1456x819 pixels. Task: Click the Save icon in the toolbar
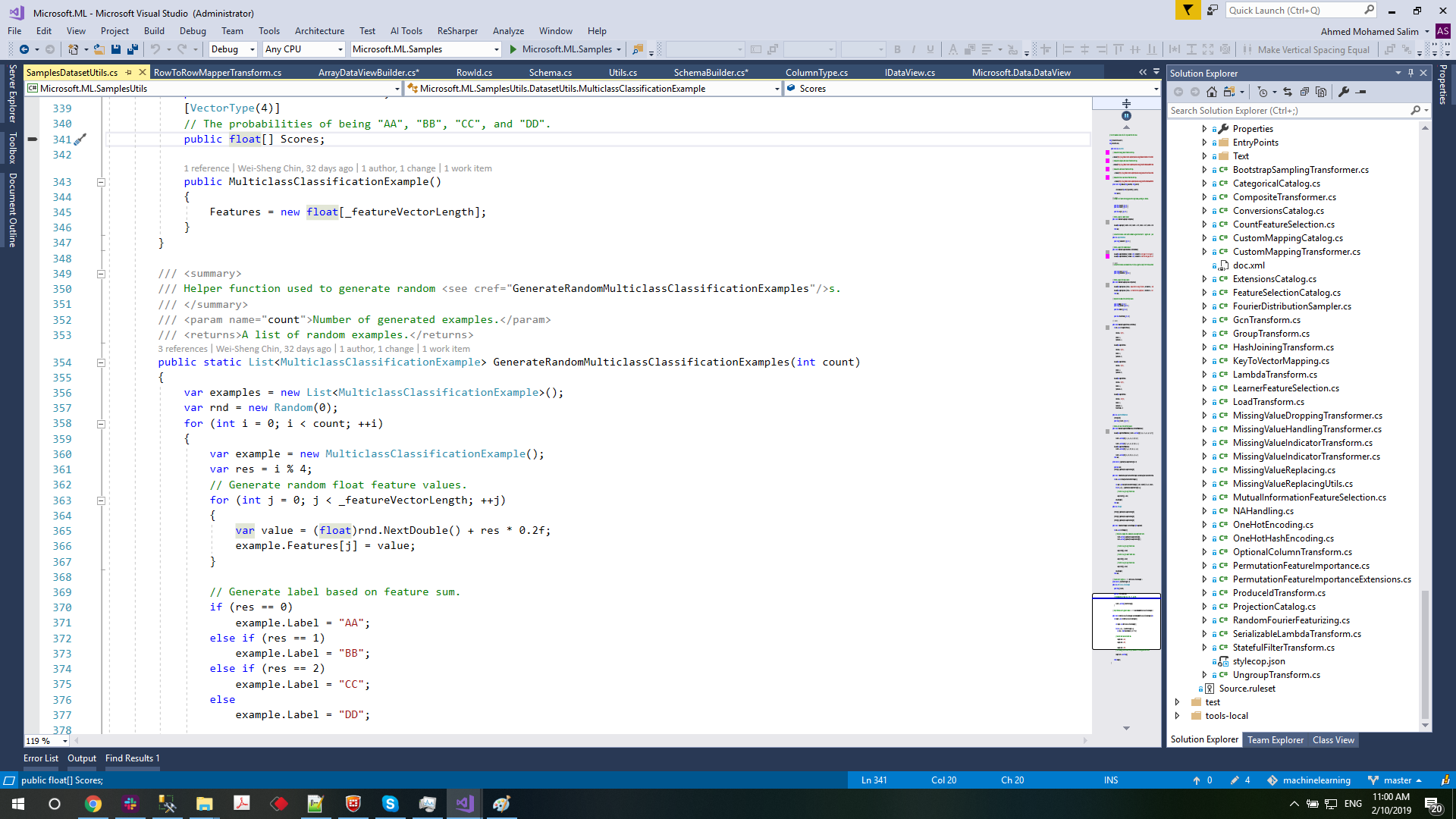click(x=115, y=49)
